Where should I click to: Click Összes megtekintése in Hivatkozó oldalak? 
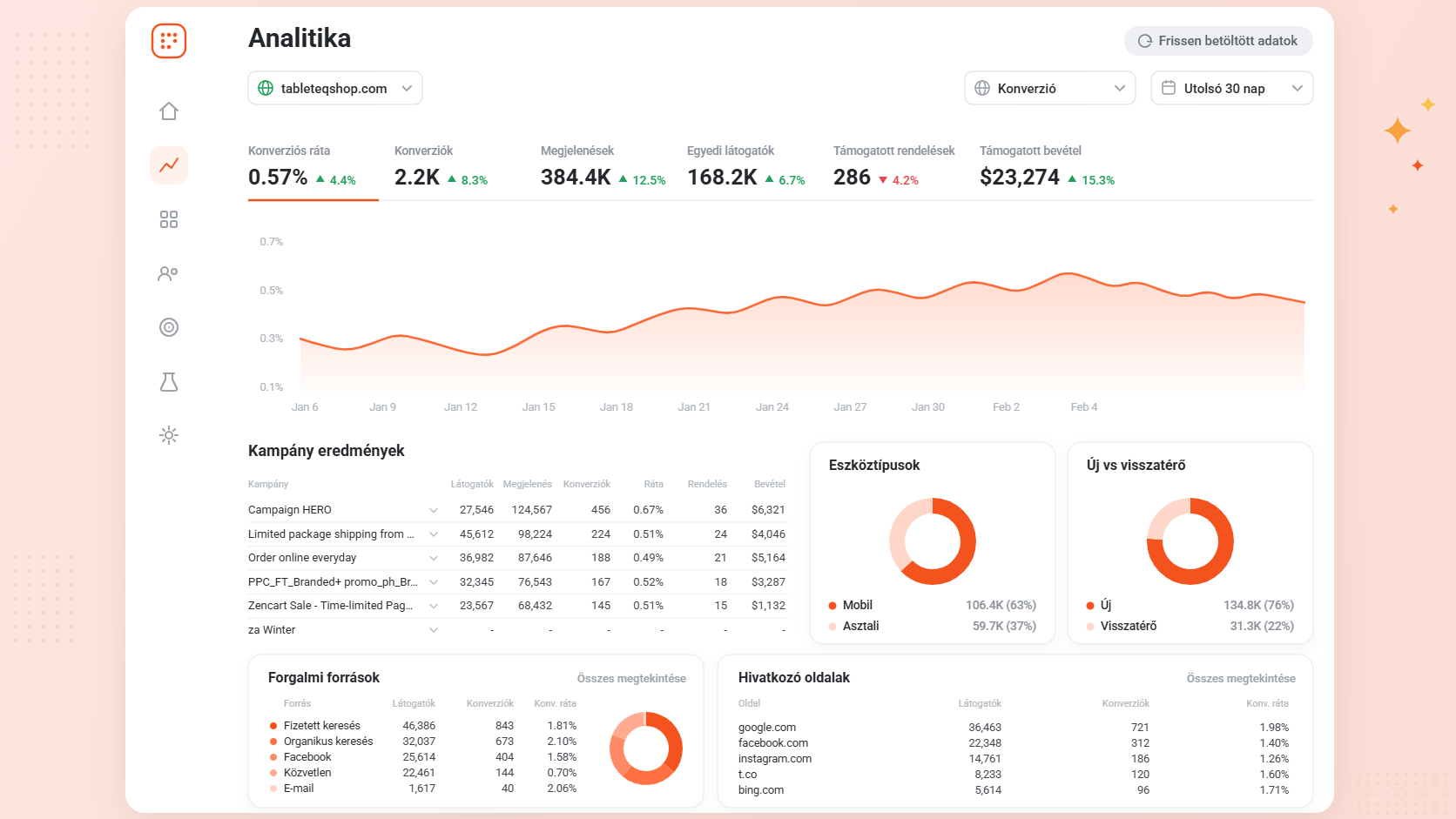(1241, 678)
